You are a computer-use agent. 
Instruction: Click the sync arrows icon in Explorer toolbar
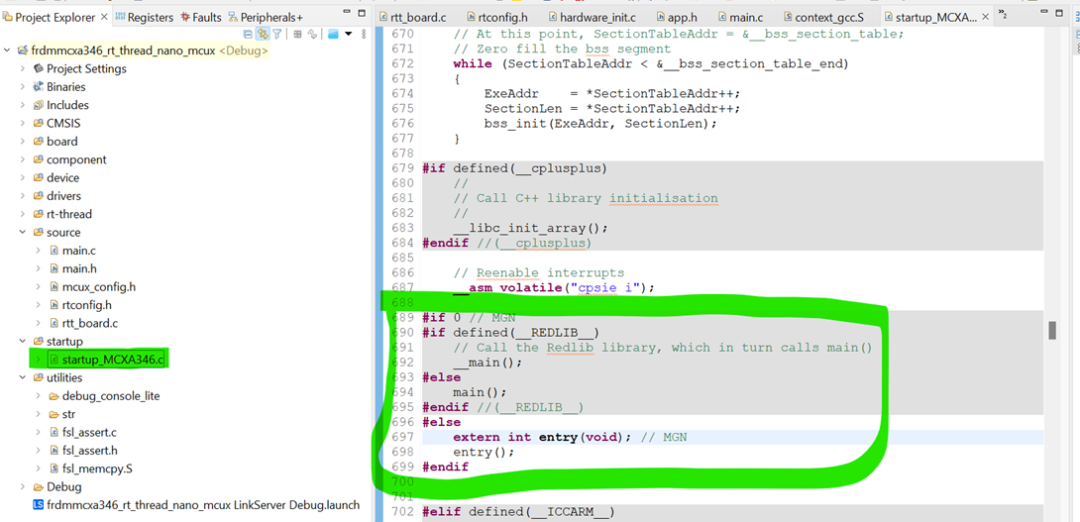(x=312, y=34)
